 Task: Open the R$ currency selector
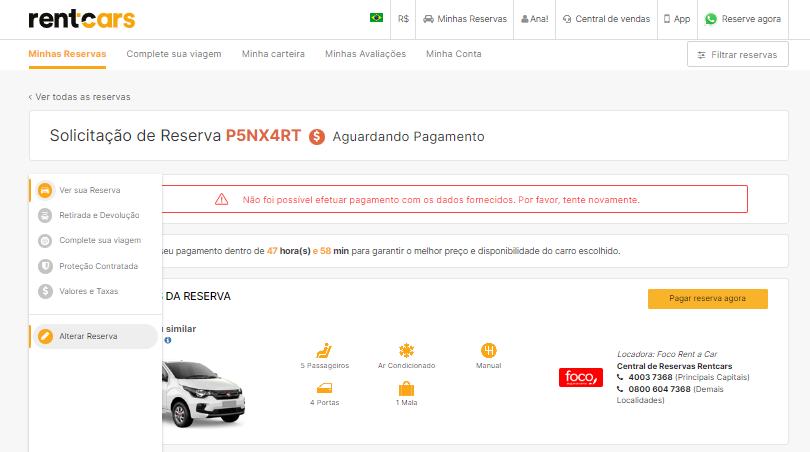click(x=403, y=18)
